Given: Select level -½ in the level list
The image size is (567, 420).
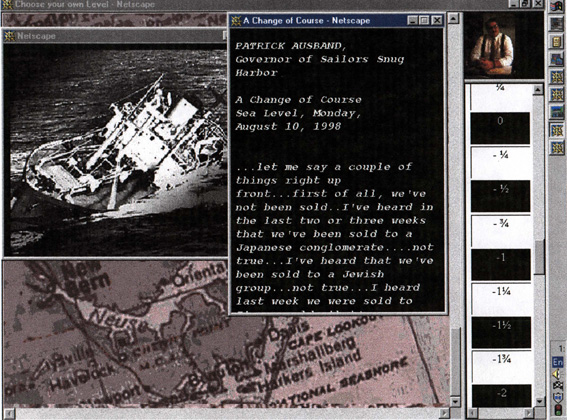Looking at the screenshot, I should tap(500, 196).
